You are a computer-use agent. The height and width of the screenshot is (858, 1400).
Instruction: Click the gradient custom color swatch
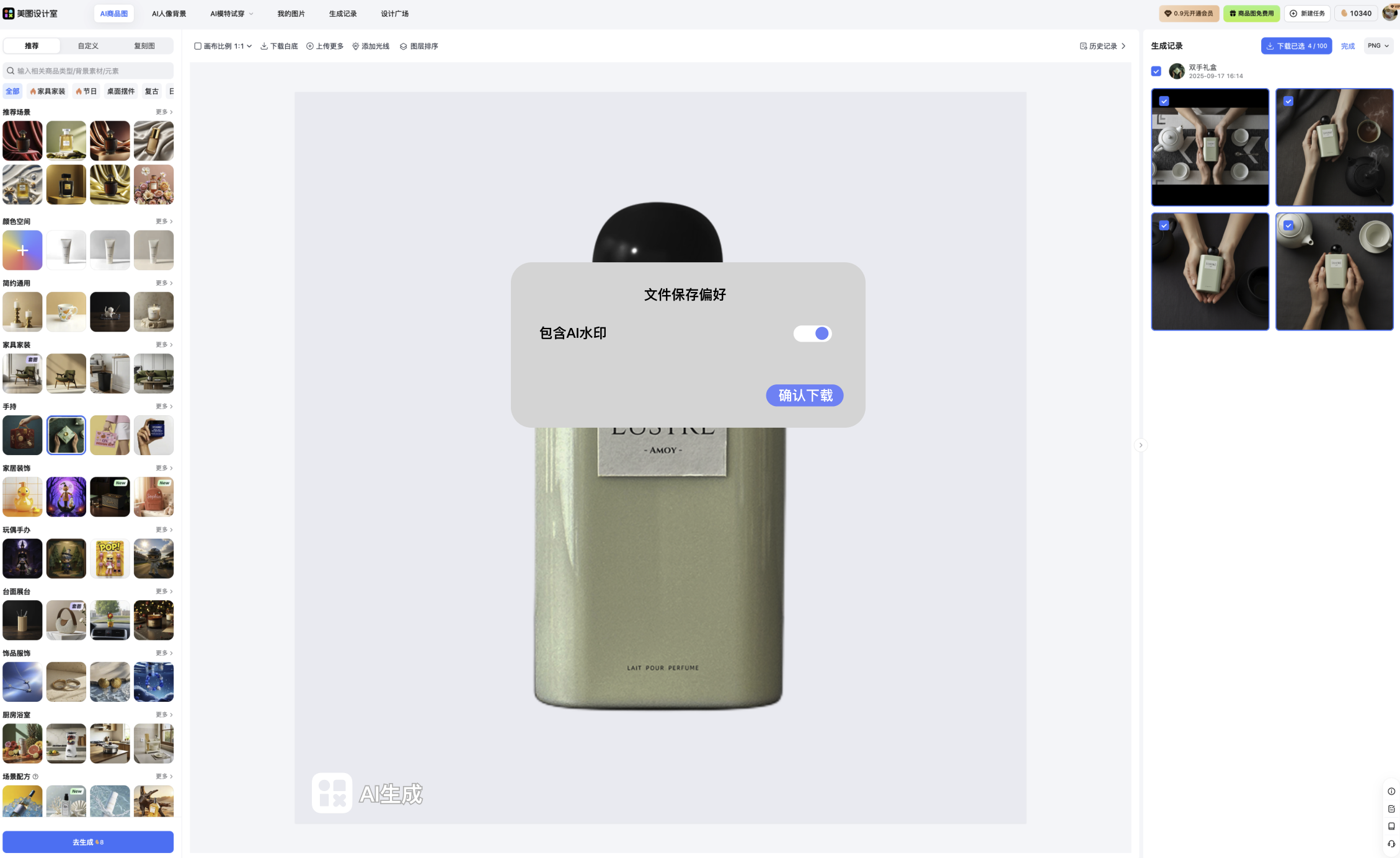(x=22, y=250)
